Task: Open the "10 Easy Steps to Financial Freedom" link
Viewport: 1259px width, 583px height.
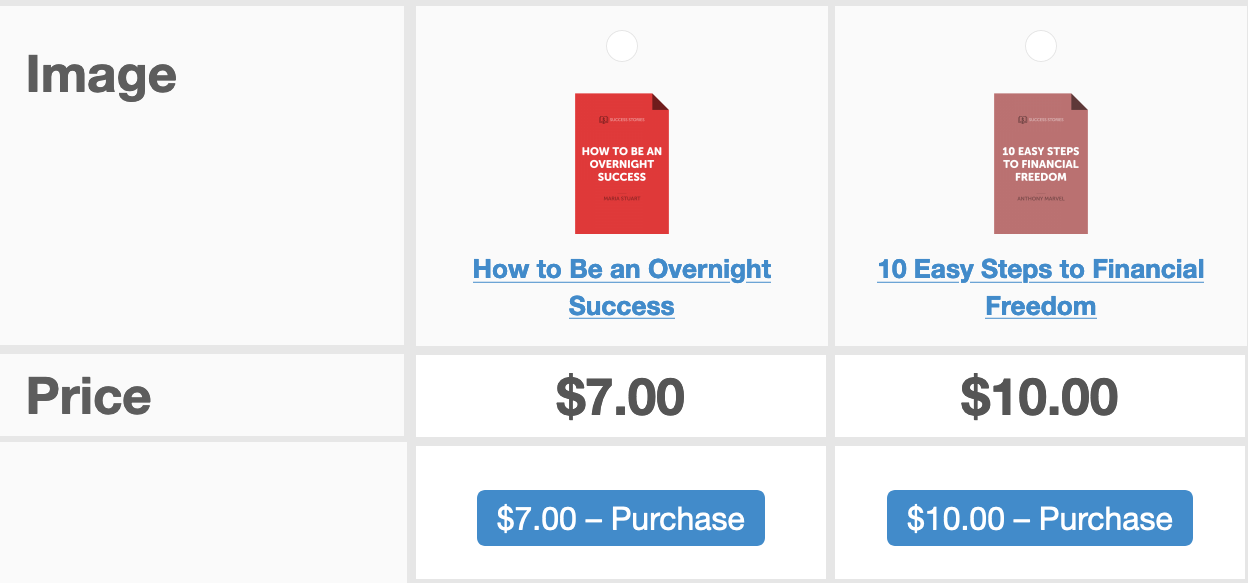Action: (x=1040, y=270)
